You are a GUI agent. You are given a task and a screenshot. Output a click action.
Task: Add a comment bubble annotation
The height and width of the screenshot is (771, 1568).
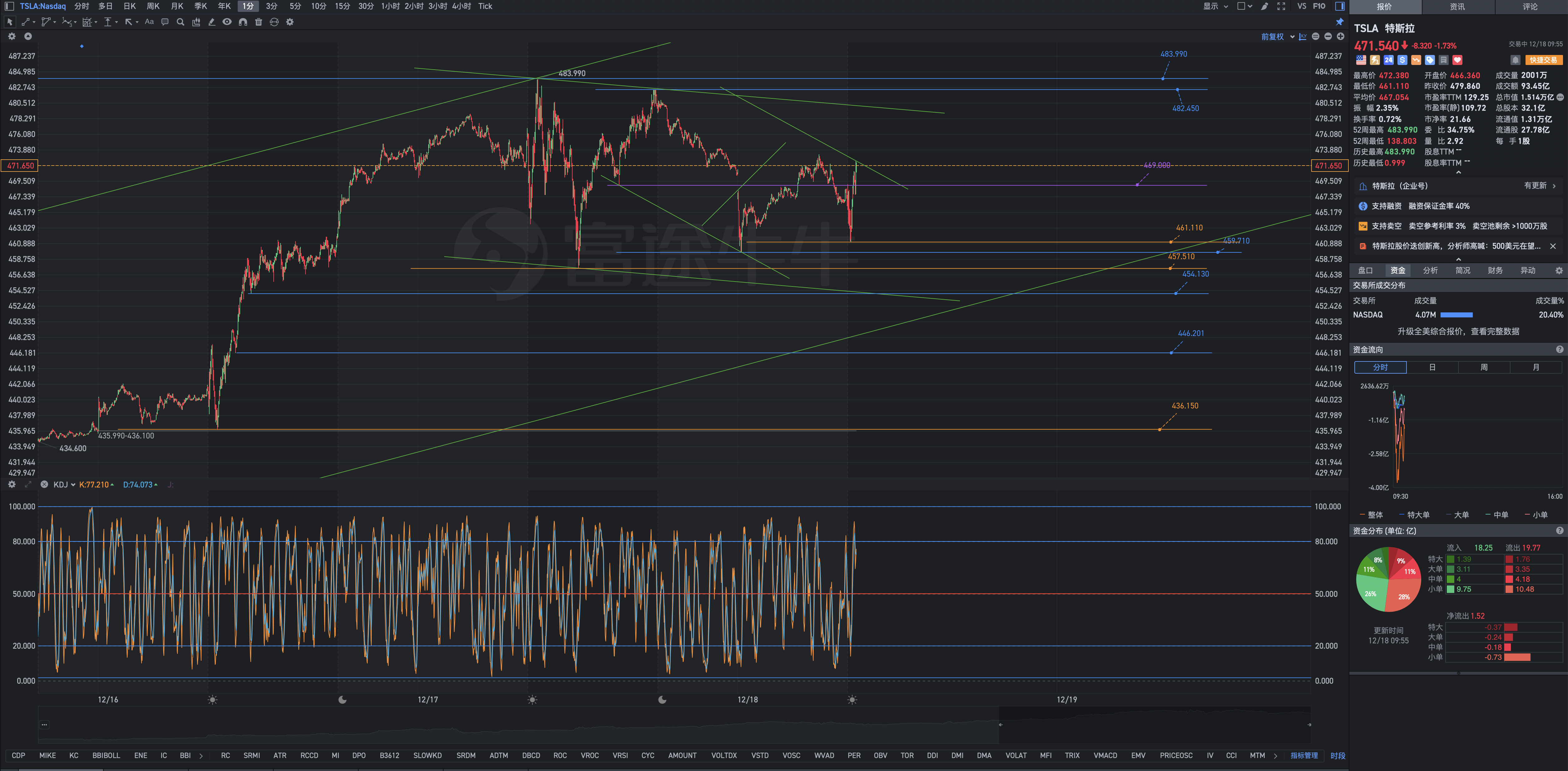click(164, 22)
